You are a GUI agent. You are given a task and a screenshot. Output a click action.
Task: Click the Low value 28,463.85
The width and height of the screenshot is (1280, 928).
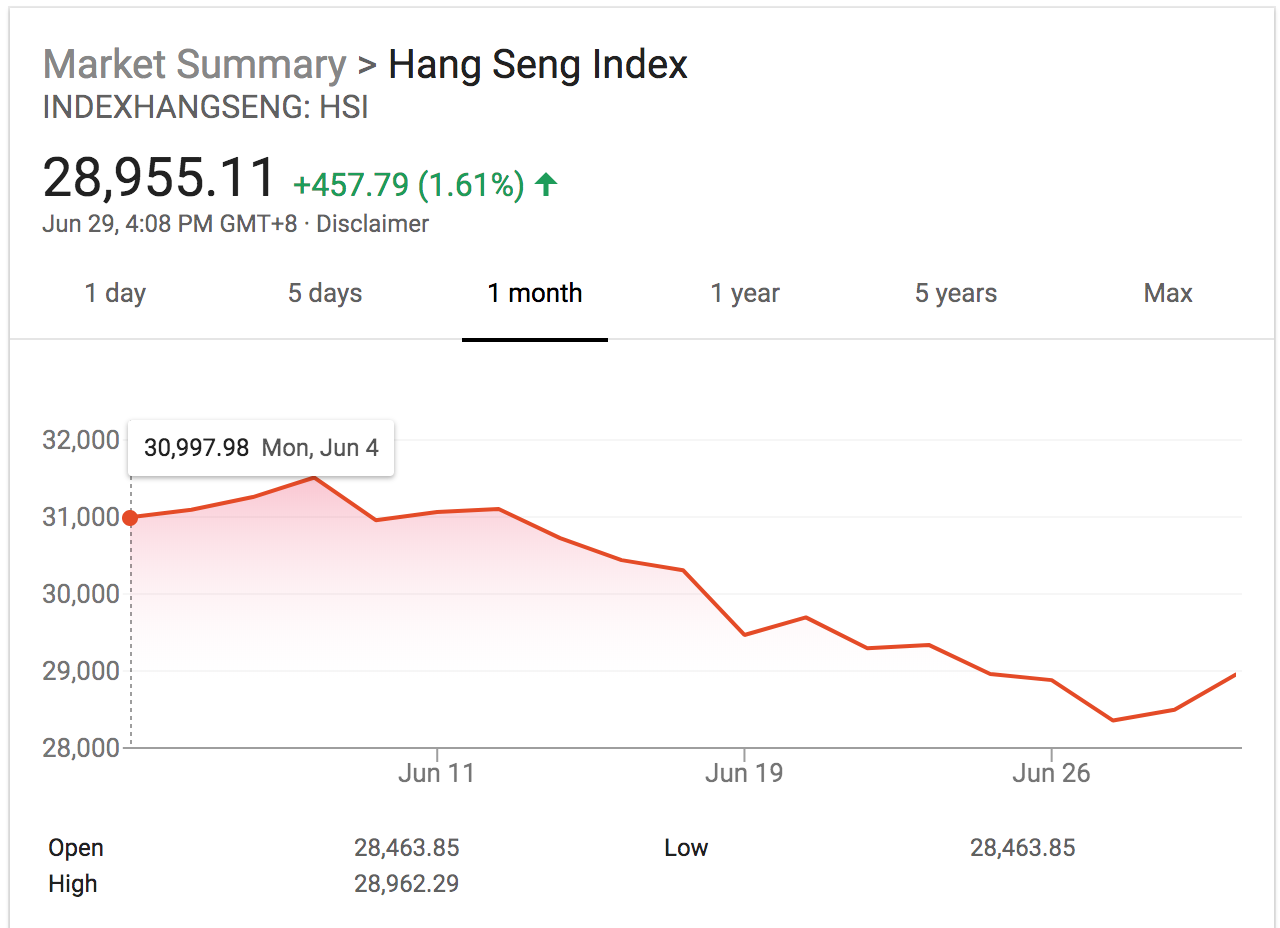coord(1023,847)
